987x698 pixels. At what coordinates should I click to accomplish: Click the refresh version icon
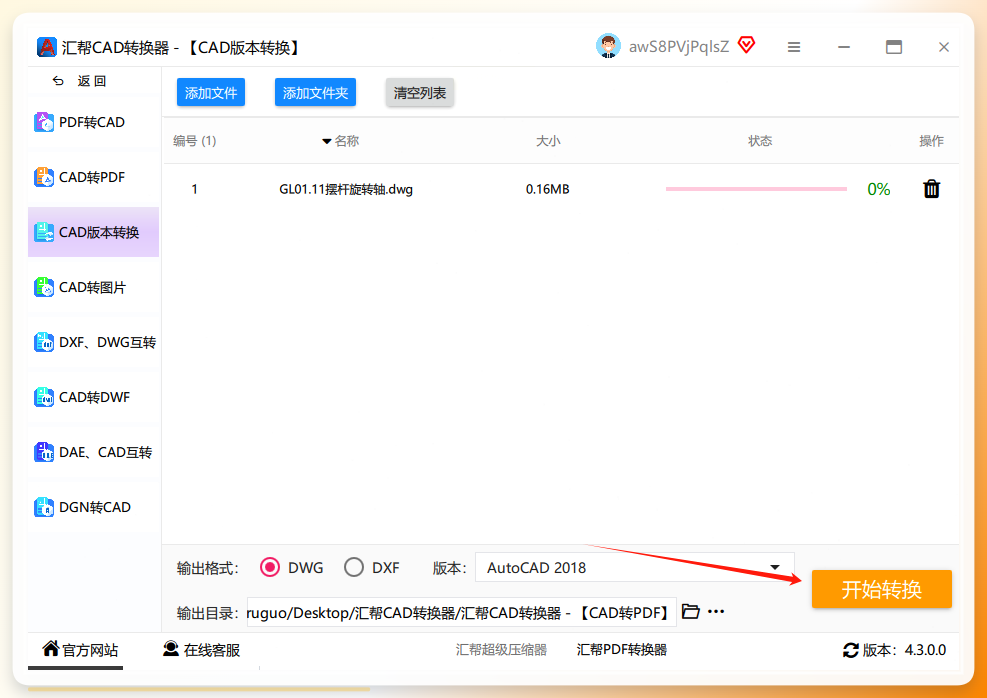pyautogui.click(x=851, y=650)
